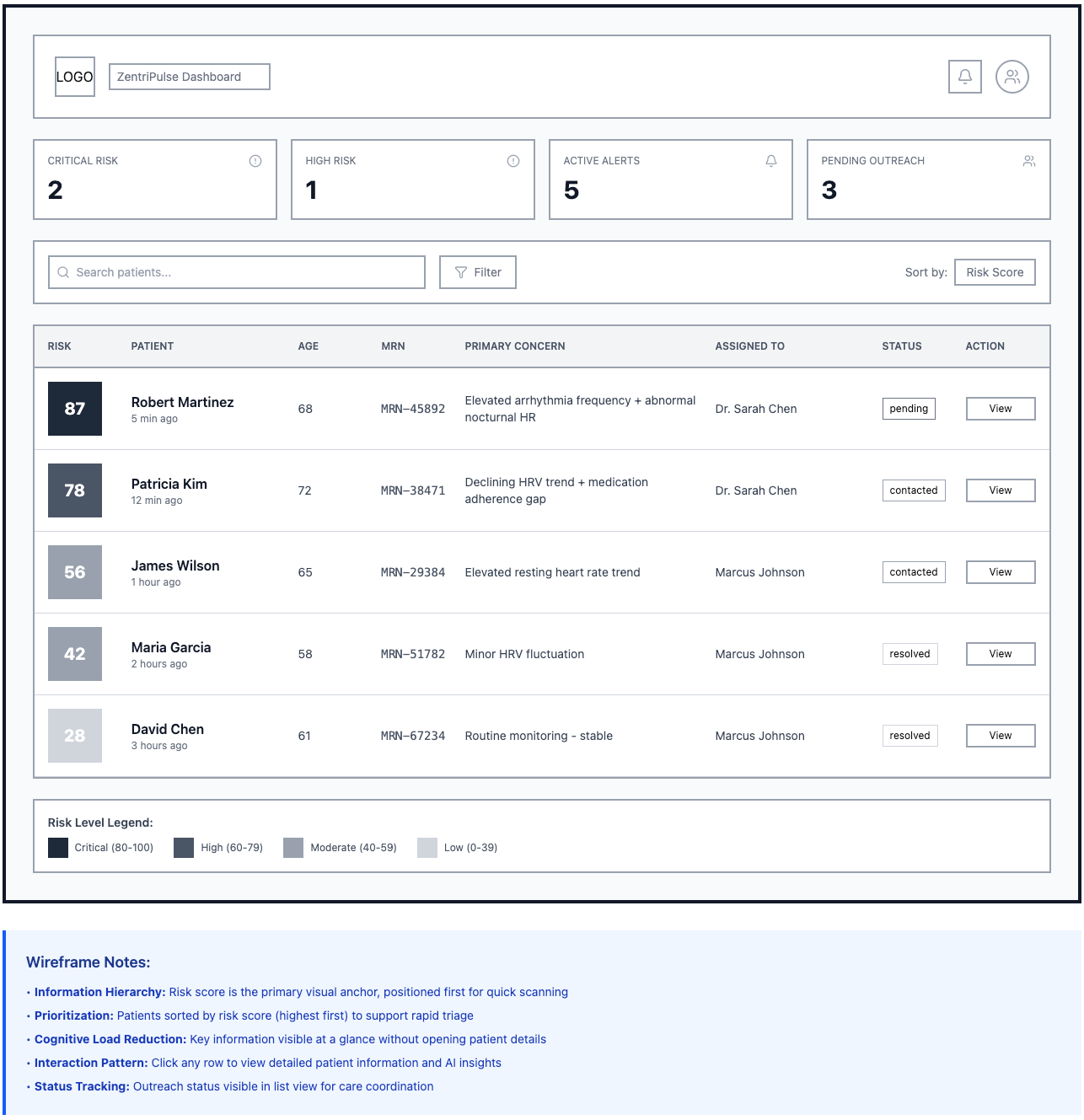1084x1120 pixels.
Task: Click the High Risk info icon
Action: point(513,161)
